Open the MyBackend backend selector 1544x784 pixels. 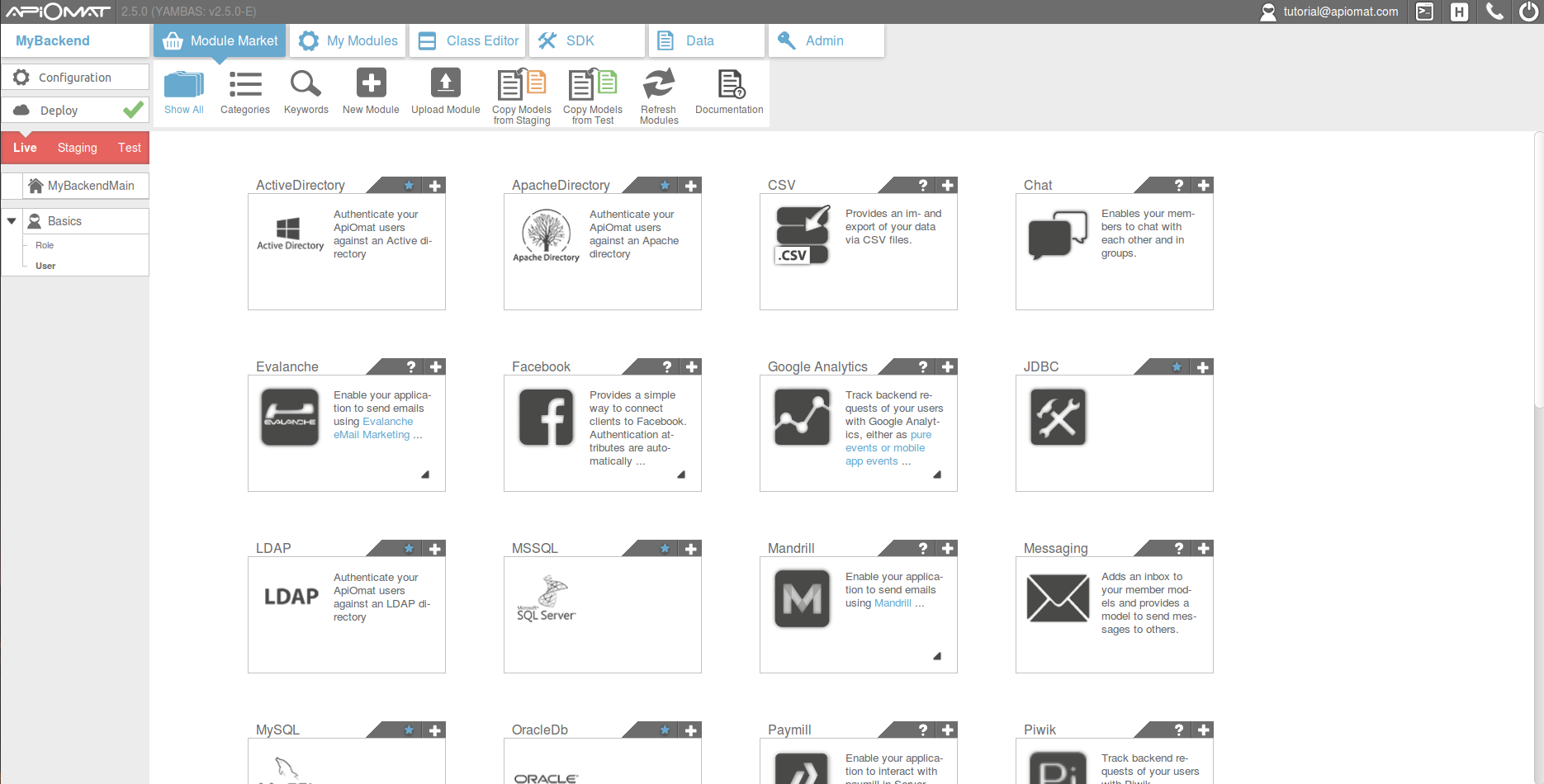click(x=75, y=40)
